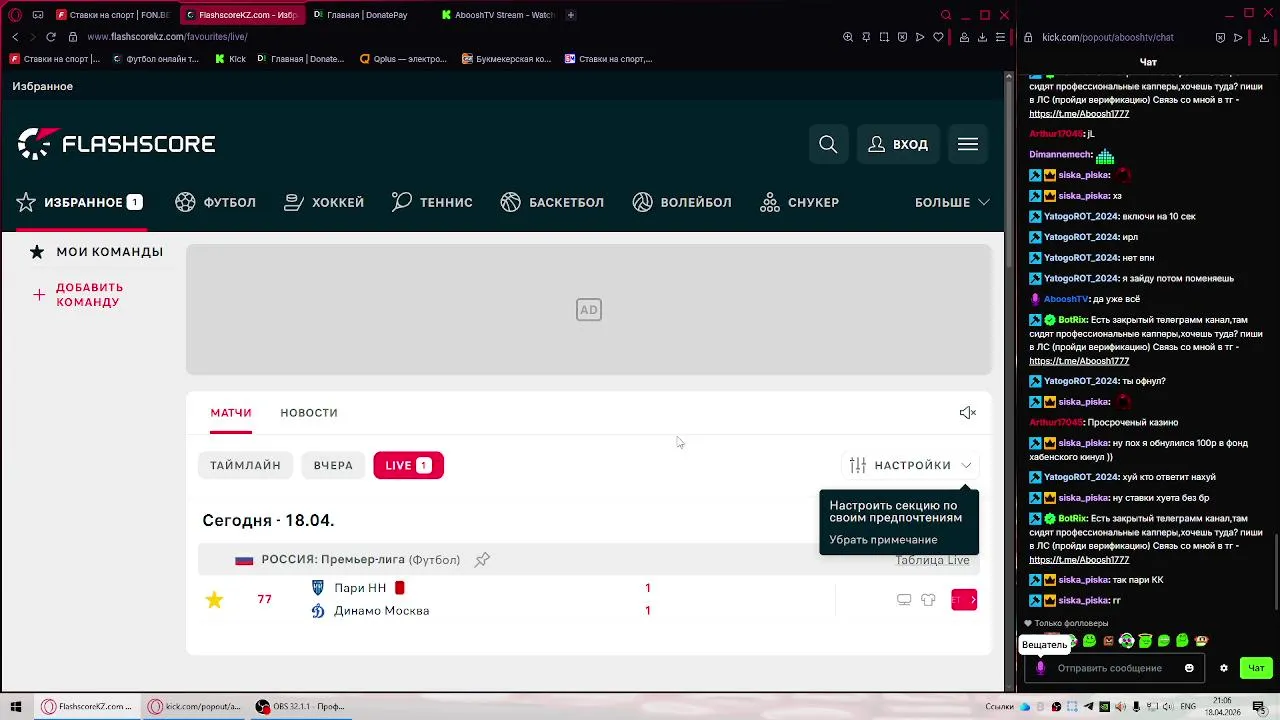Image resolution: width=1280 pixels, height=720 pixels.
Task: Open the t.me/Aboosh1777 link in latest BotRix message
Action: 1079,559
